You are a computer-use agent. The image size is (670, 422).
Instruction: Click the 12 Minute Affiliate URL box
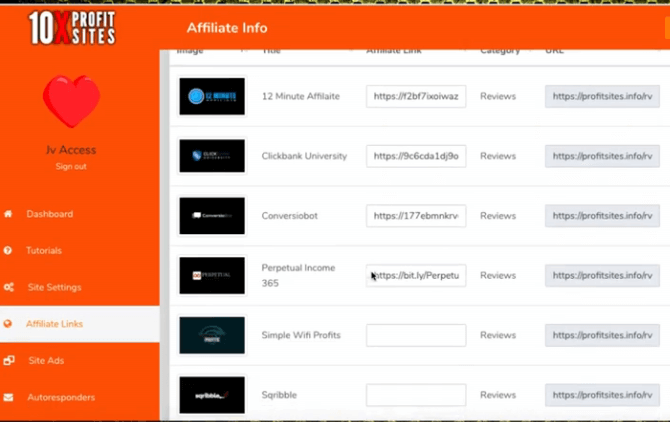pyautogui.click(x=602, y=96)
